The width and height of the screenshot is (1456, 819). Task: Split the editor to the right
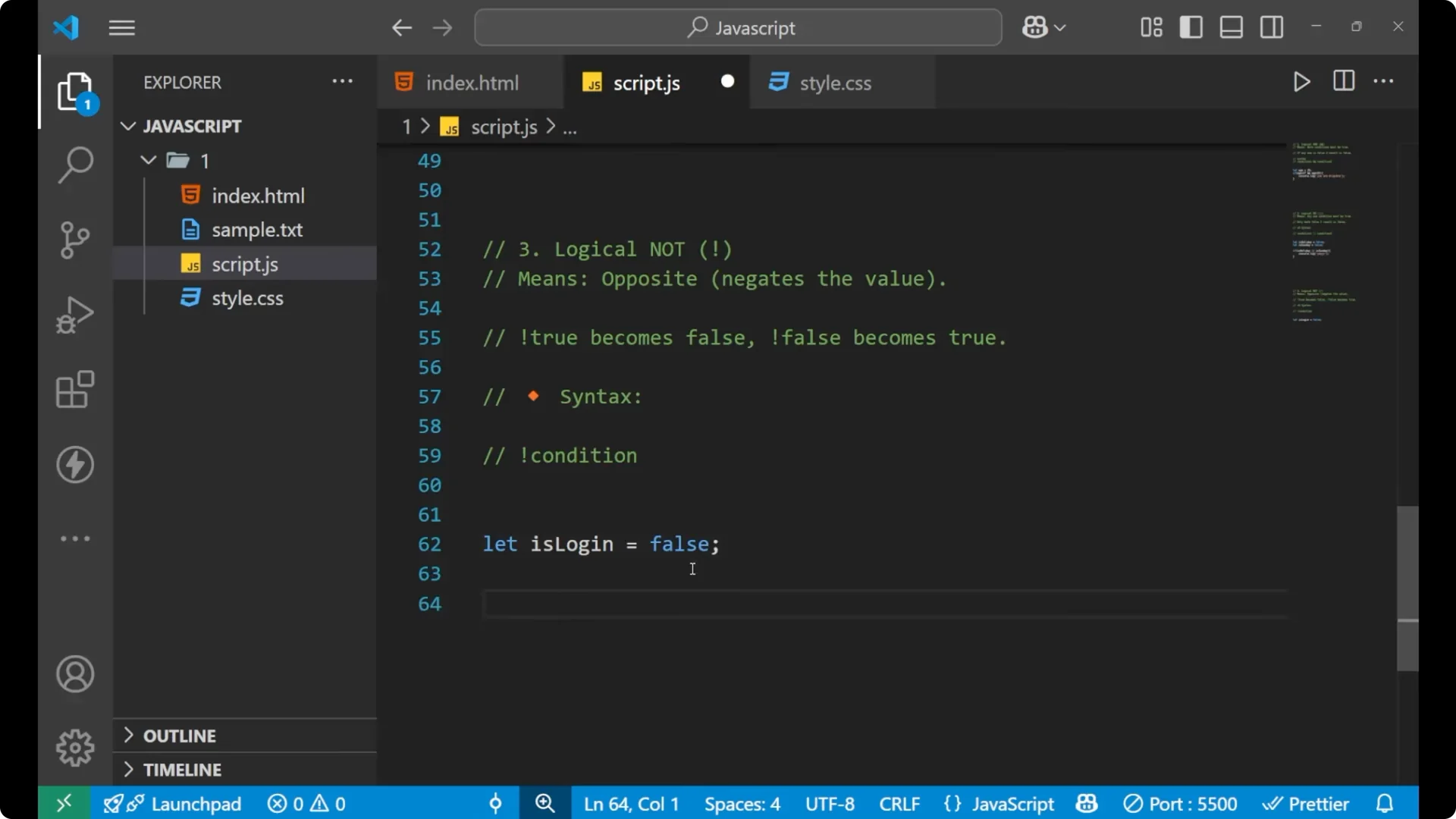(1343, 81)
